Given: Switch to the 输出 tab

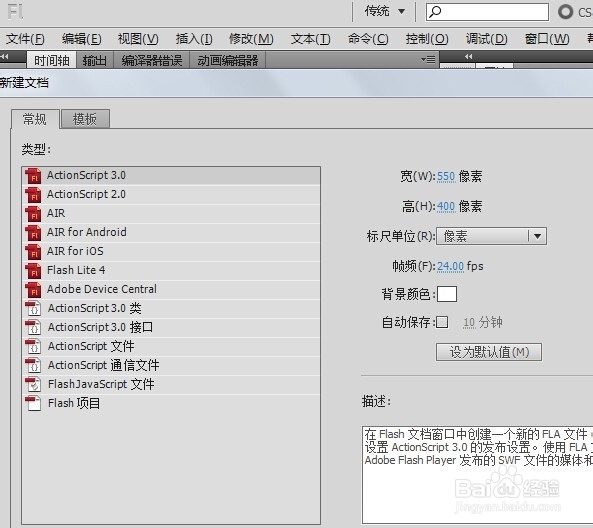Looking at the screenshot, I should 95,61.
